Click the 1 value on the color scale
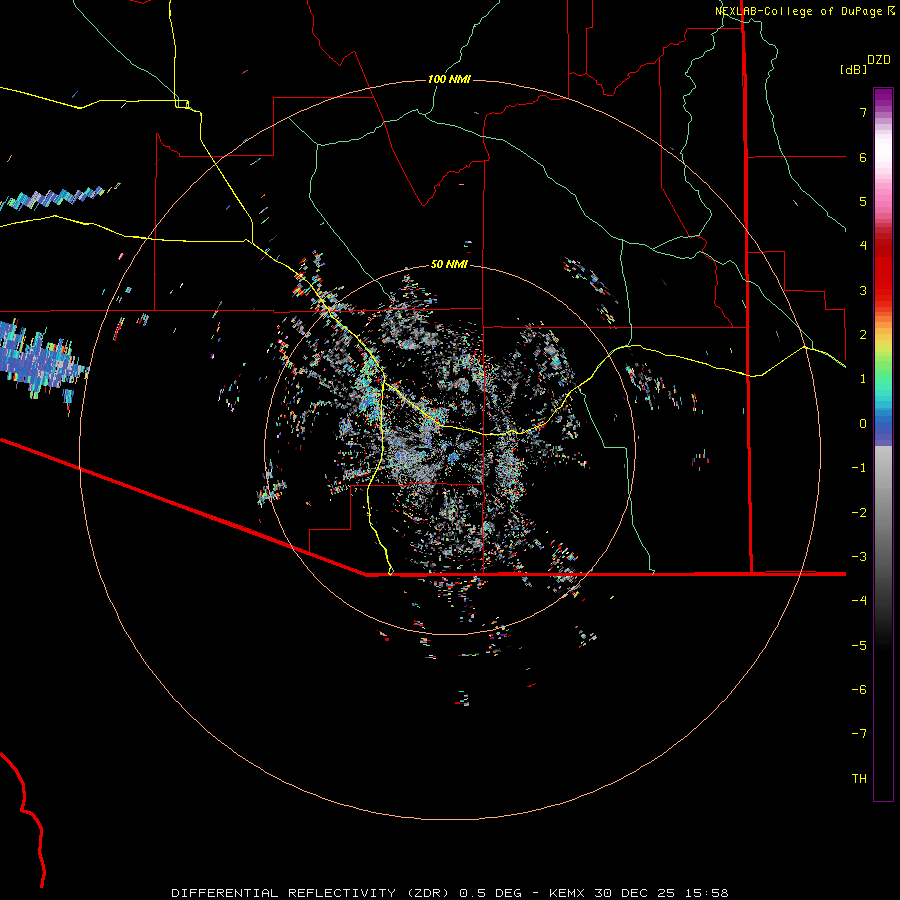The width and height of the screenshot is (900, 900). coord(863,379)
